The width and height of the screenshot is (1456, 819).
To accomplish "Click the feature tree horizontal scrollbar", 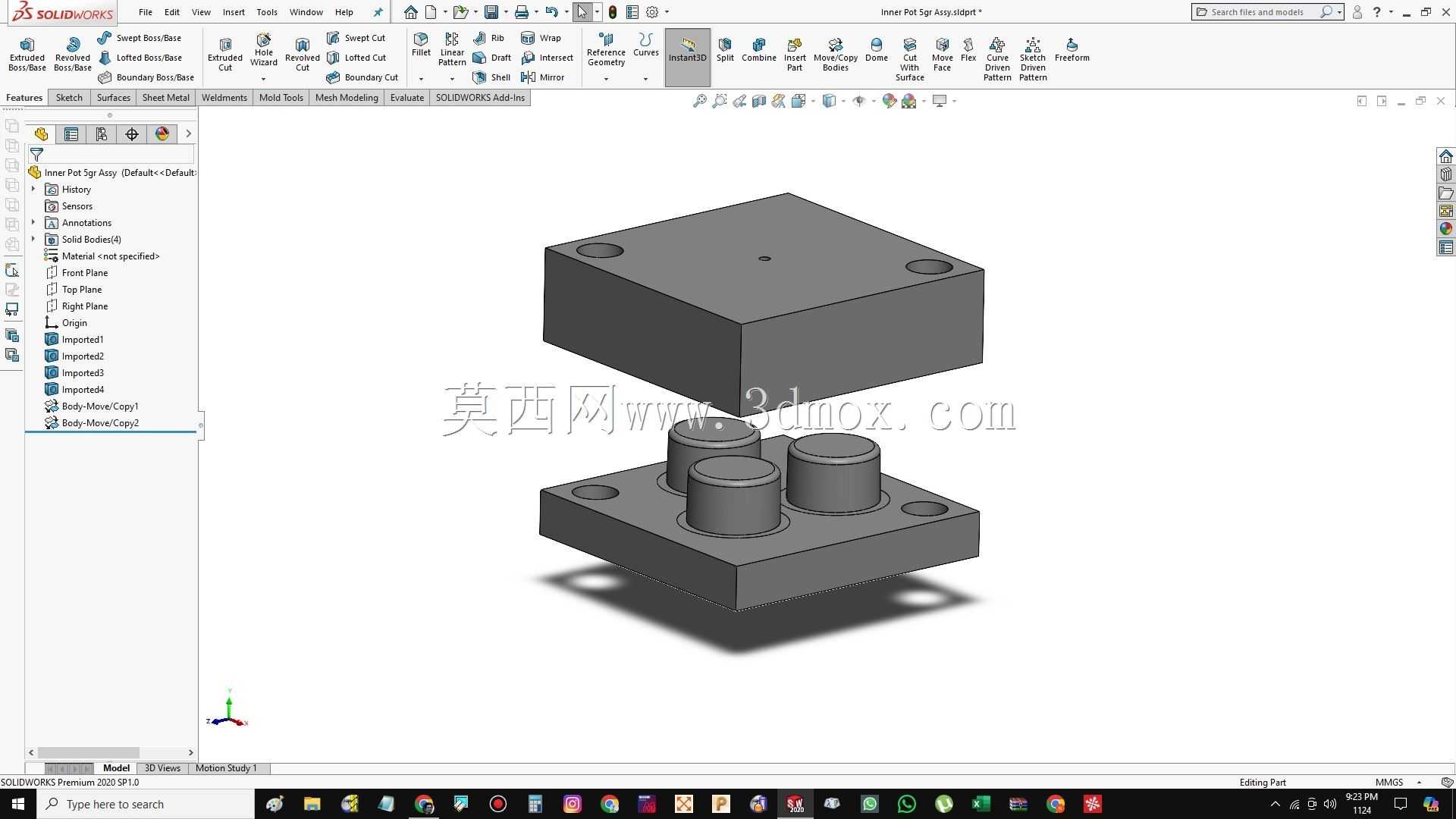I will click(89, 752).
